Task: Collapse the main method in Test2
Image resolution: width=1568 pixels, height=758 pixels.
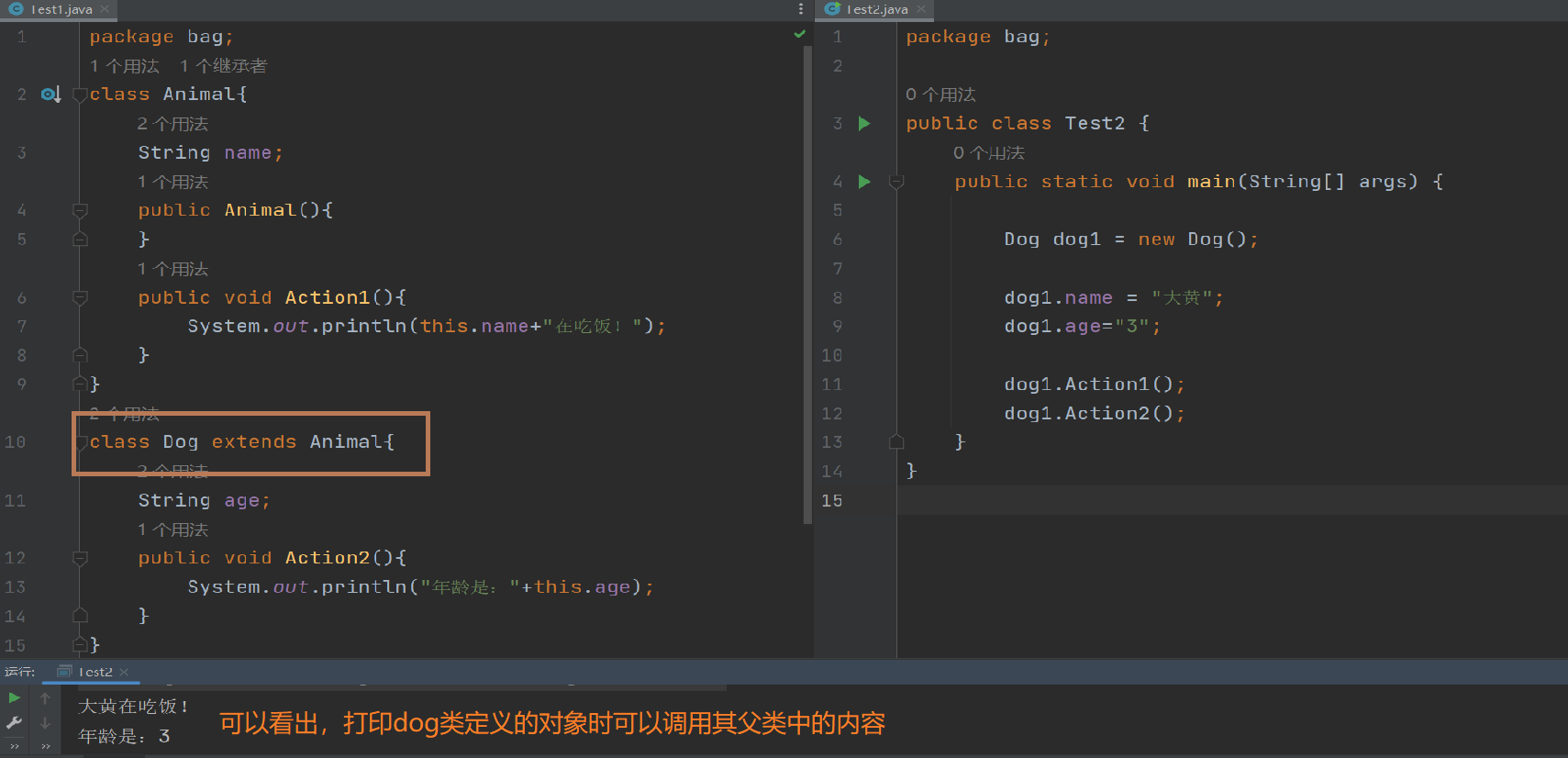Action: point(896,182)
